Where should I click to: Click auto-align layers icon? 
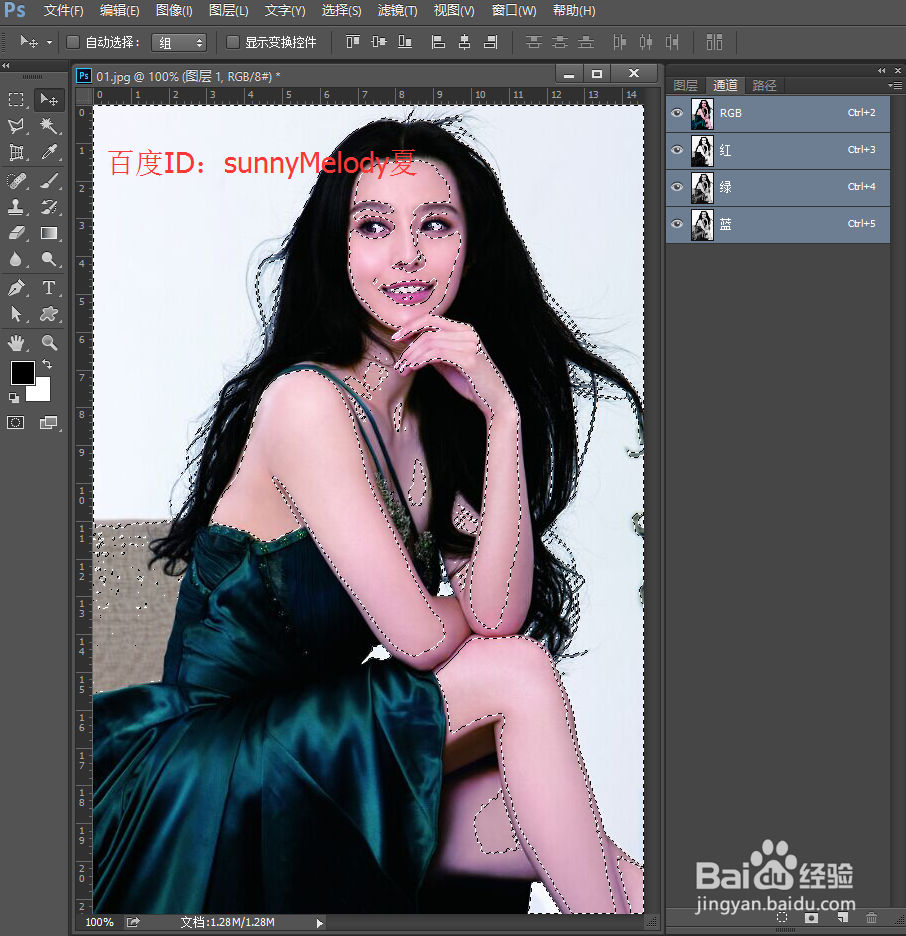point(714,42)
